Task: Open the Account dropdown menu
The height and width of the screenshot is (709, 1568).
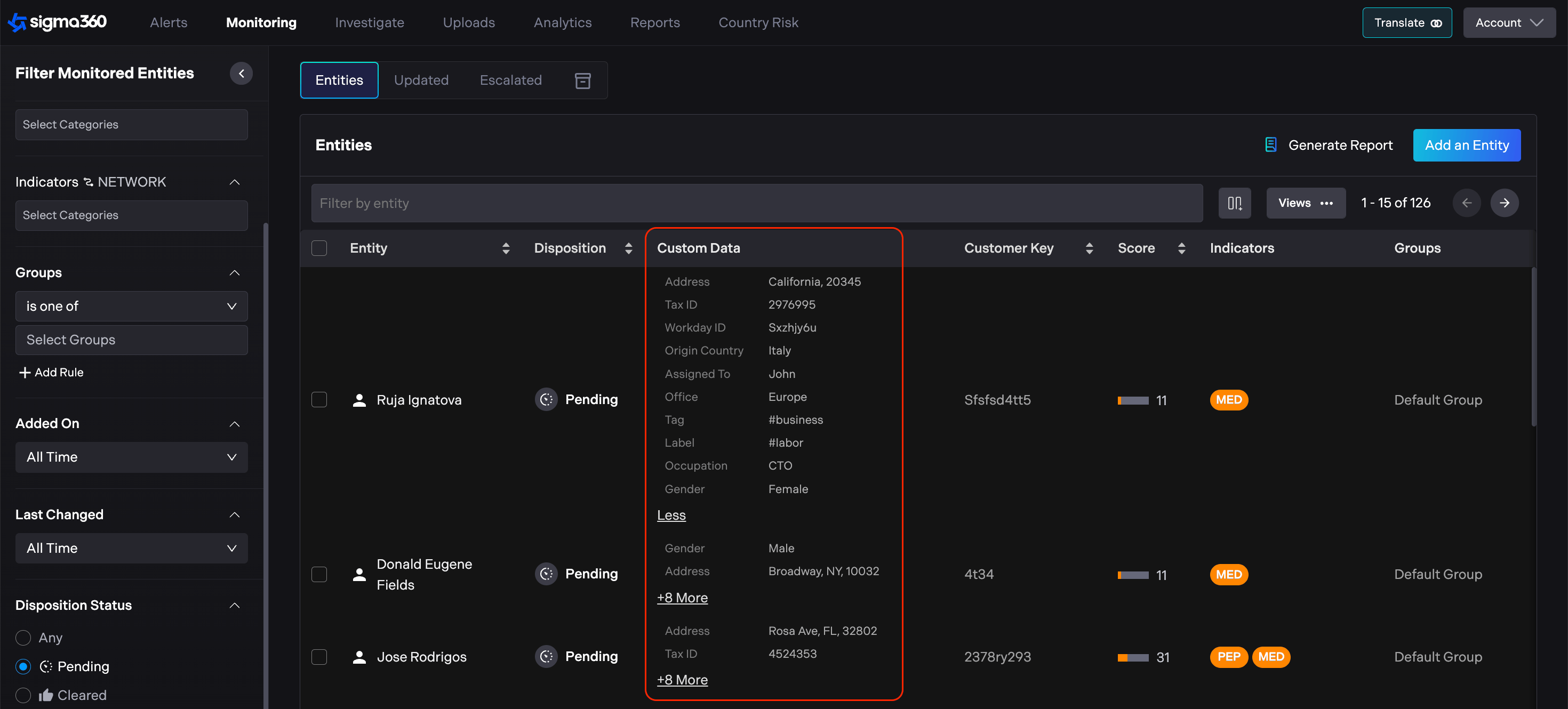Action: click(x=1508, y=22)
